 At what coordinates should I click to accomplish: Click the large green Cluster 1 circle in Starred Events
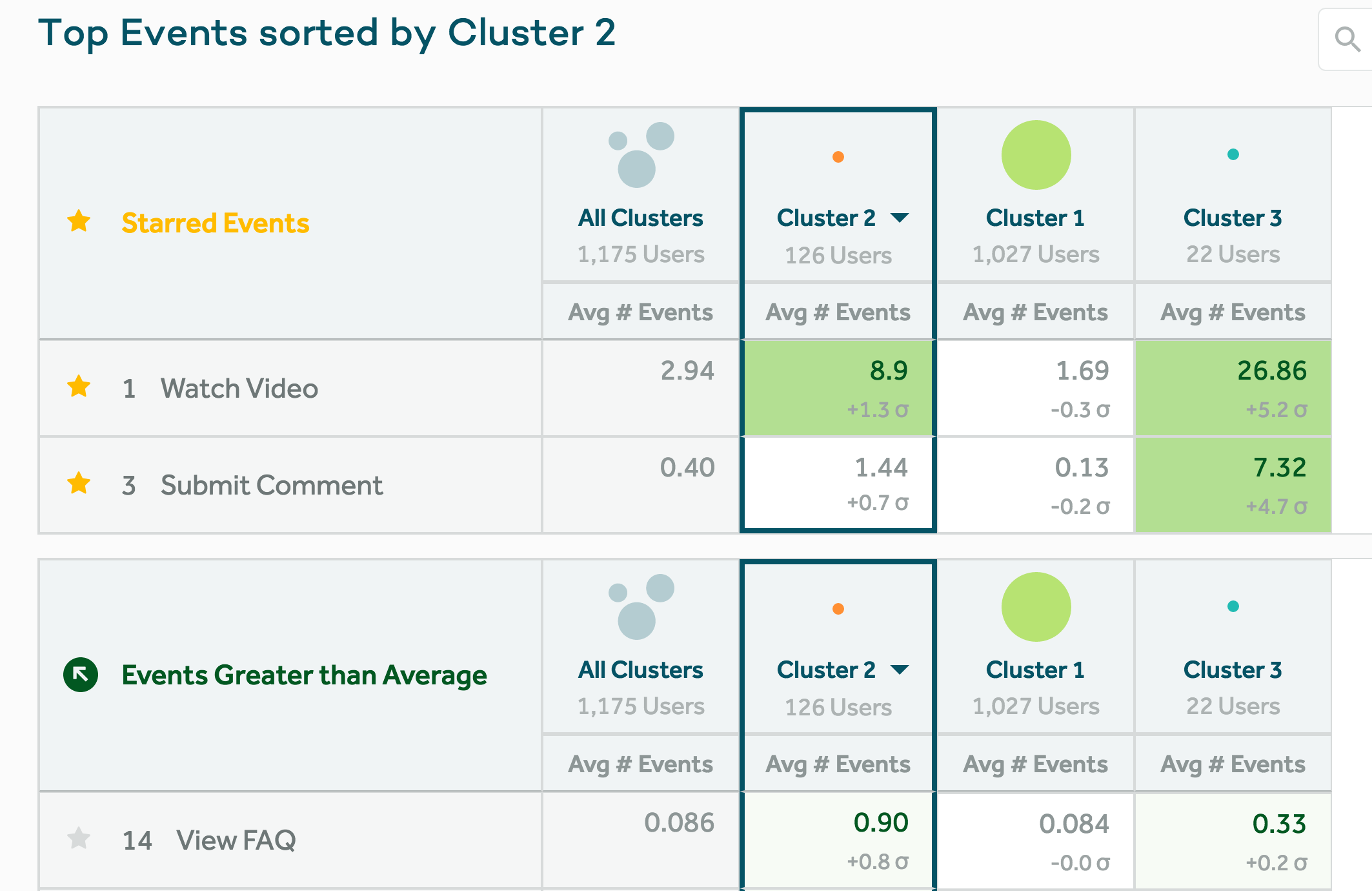(1036, 155)
